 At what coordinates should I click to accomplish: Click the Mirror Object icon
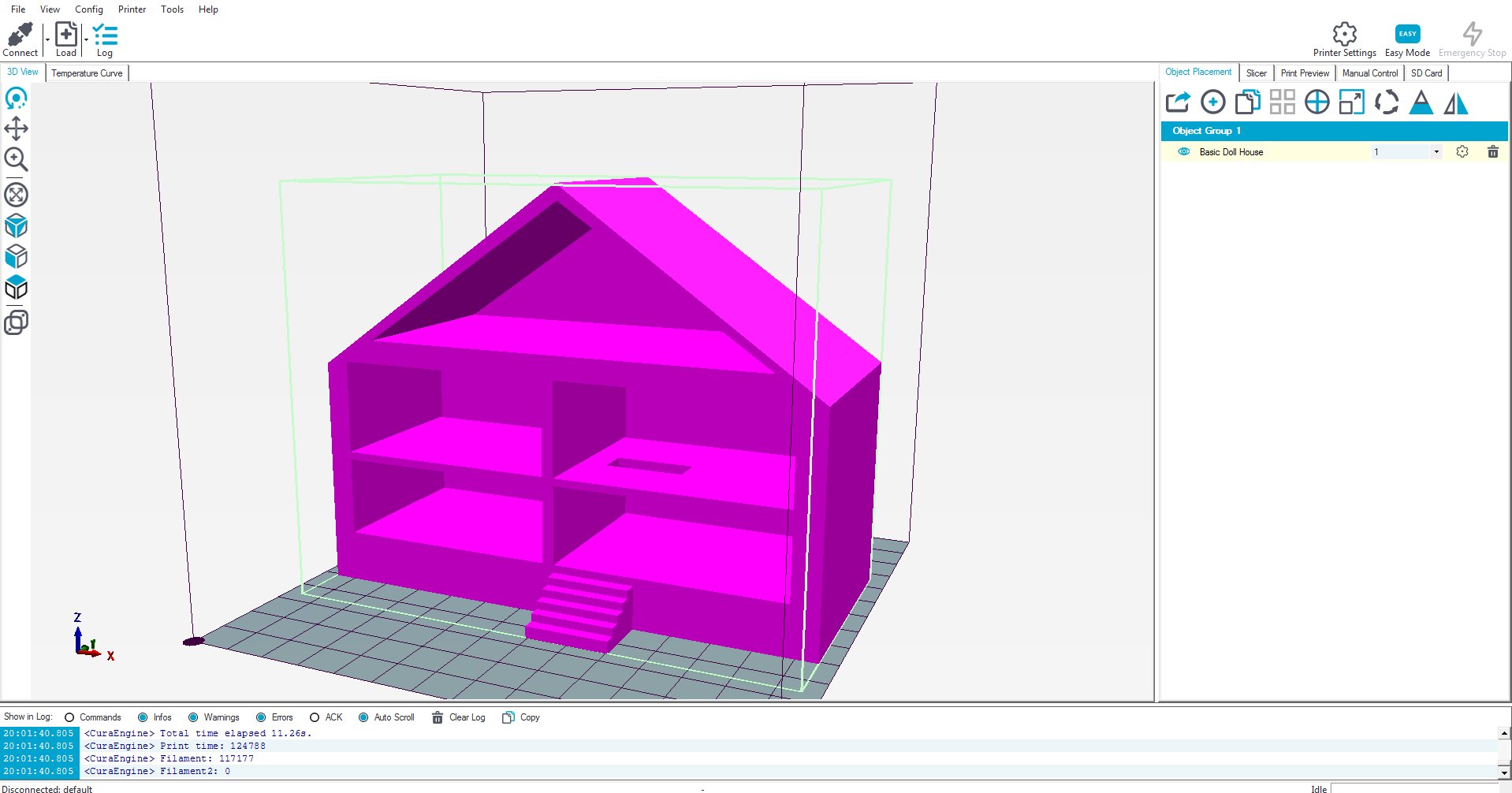coord(1455,102)
